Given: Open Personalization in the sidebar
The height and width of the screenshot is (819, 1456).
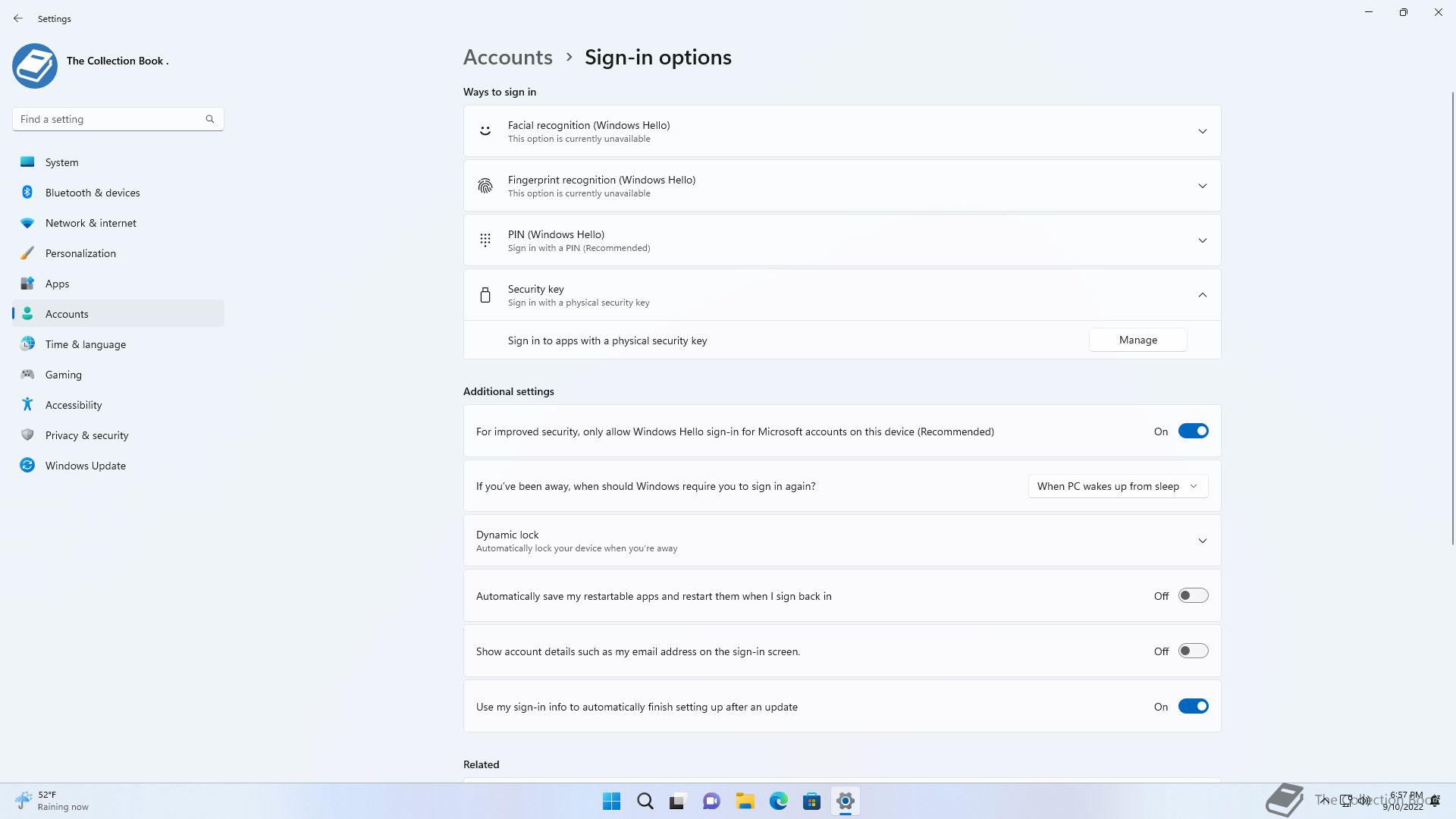Looking at the screenshot, I should [x=80, y=253].
